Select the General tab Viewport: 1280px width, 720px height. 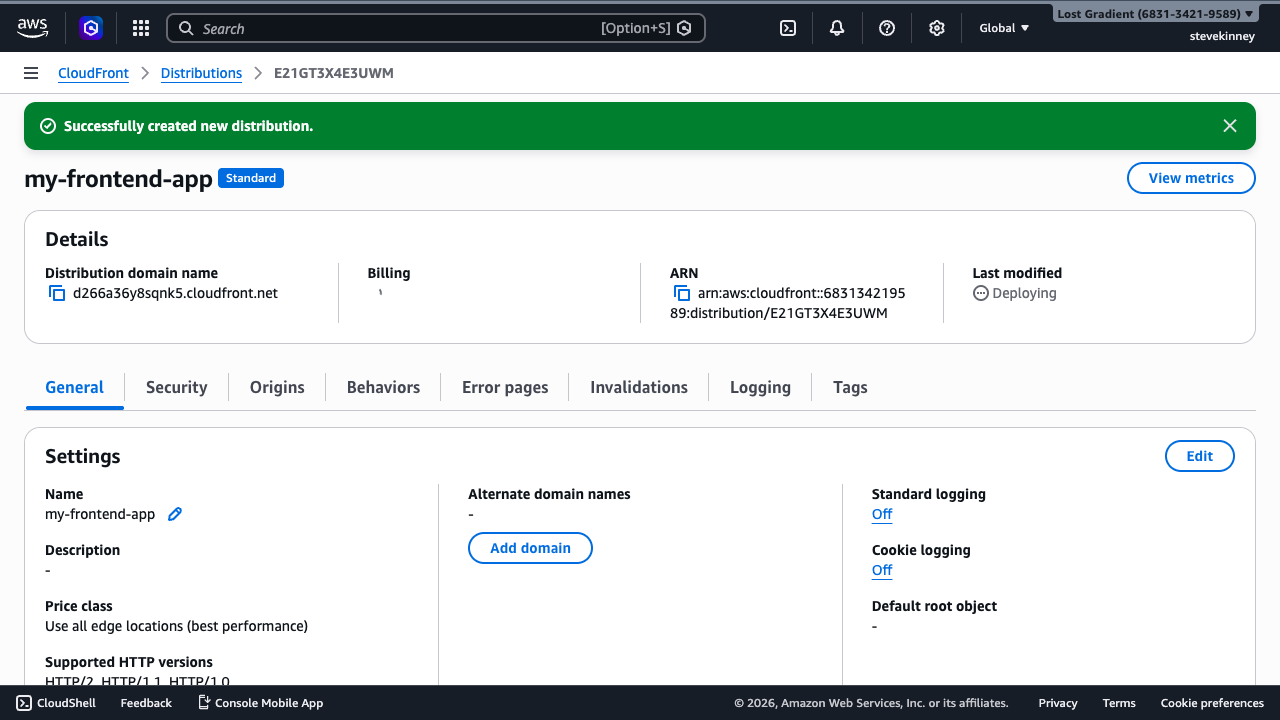coord(75,387)
